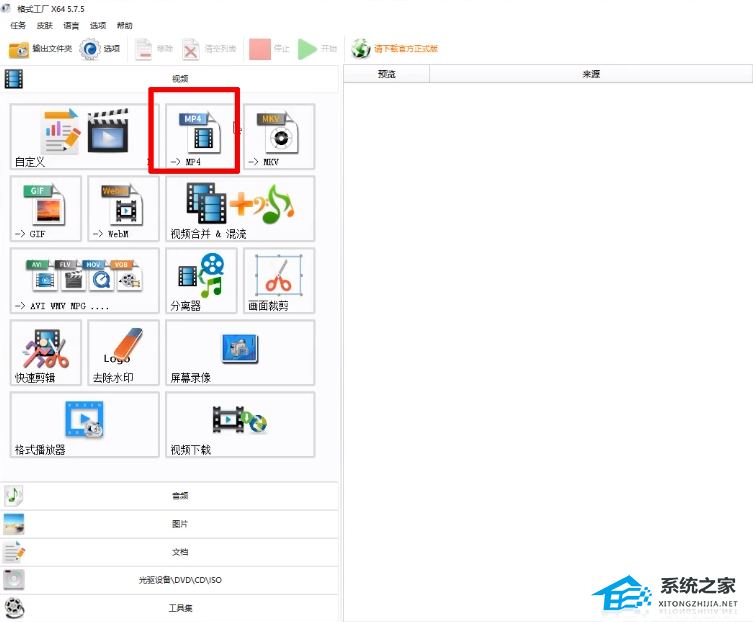This screenshot has height=622, width=753.
Task: Open the 屏幕录像 screen recorder
Action: (x=240, y=353)
